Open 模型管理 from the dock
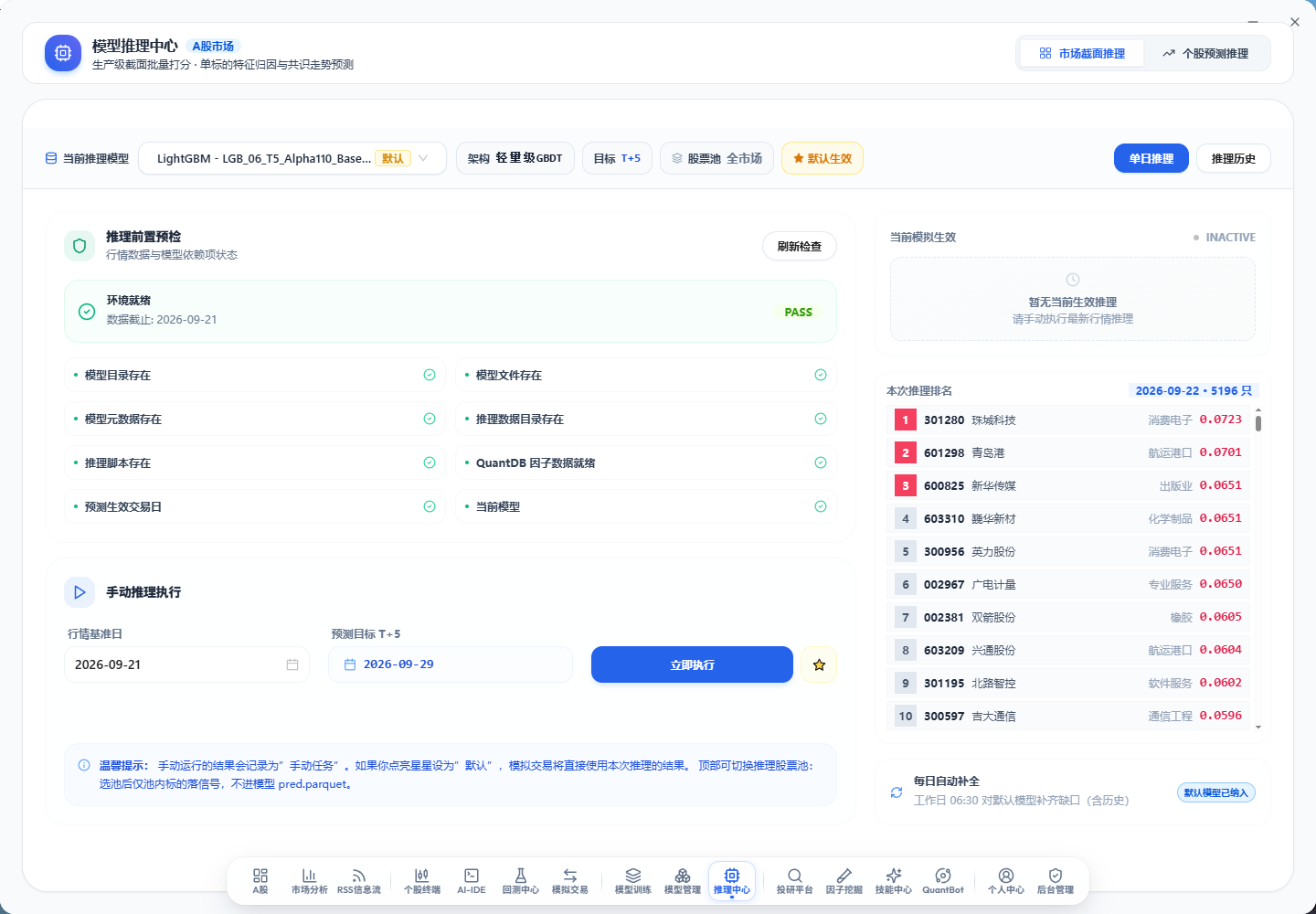 click(x=683, y=881)
